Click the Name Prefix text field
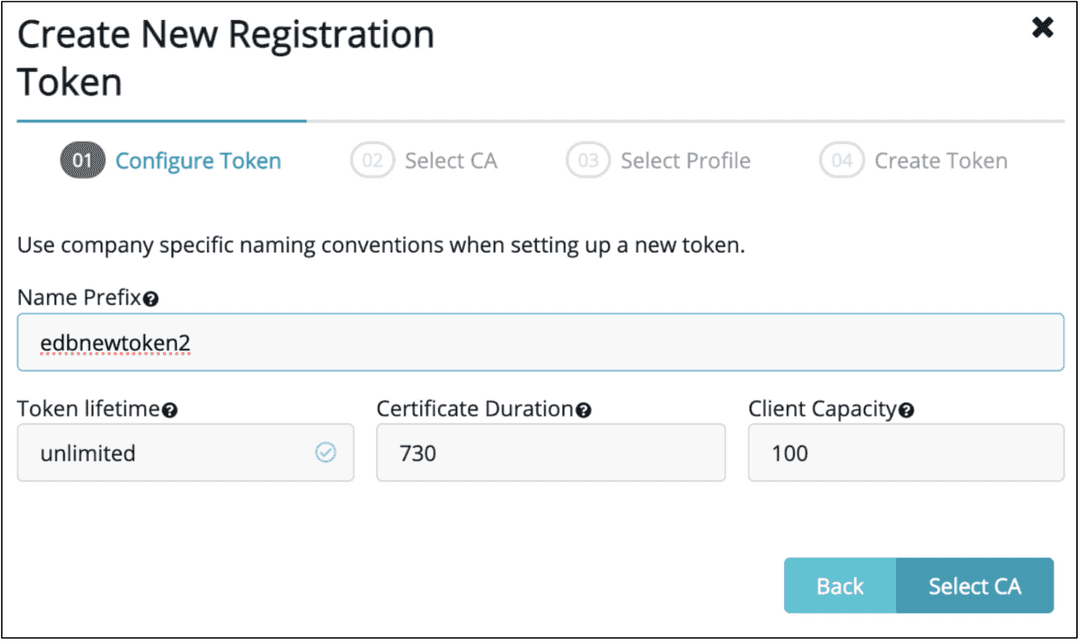 pos(540,341)
